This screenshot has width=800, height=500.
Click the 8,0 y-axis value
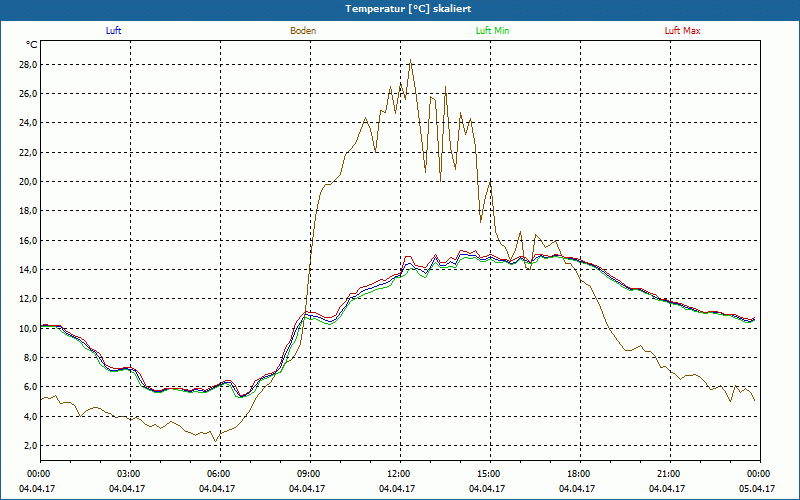31,358
